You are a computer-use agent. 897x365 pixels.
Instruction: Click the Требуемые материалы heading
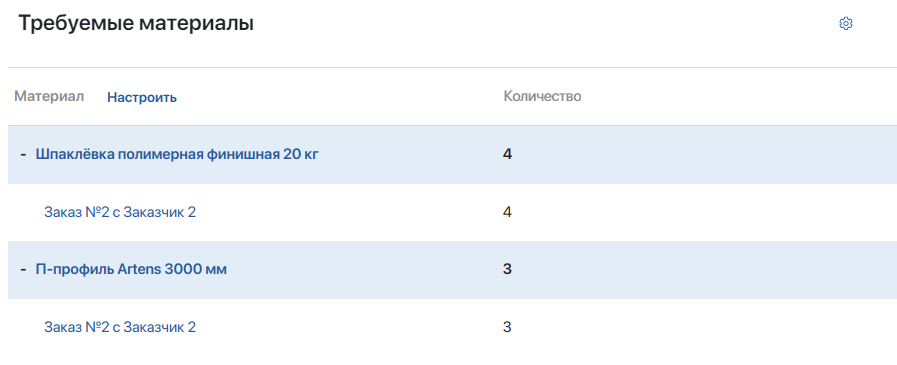(136, 24)
